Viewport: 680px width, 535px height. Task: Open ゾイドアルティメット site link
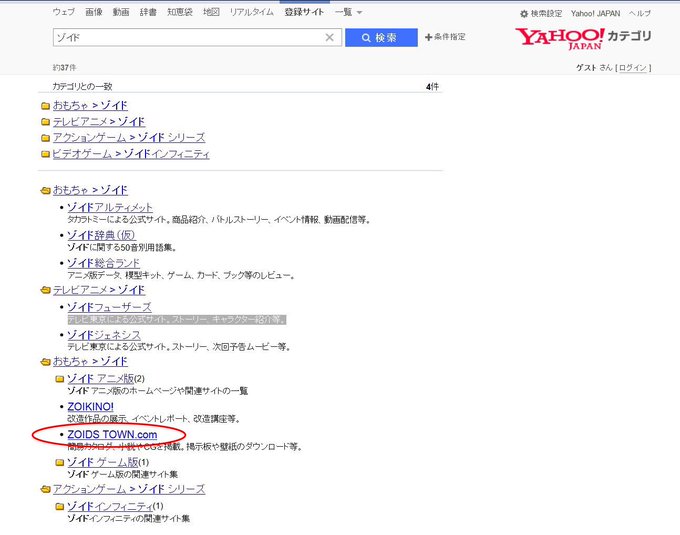[110, 207]
